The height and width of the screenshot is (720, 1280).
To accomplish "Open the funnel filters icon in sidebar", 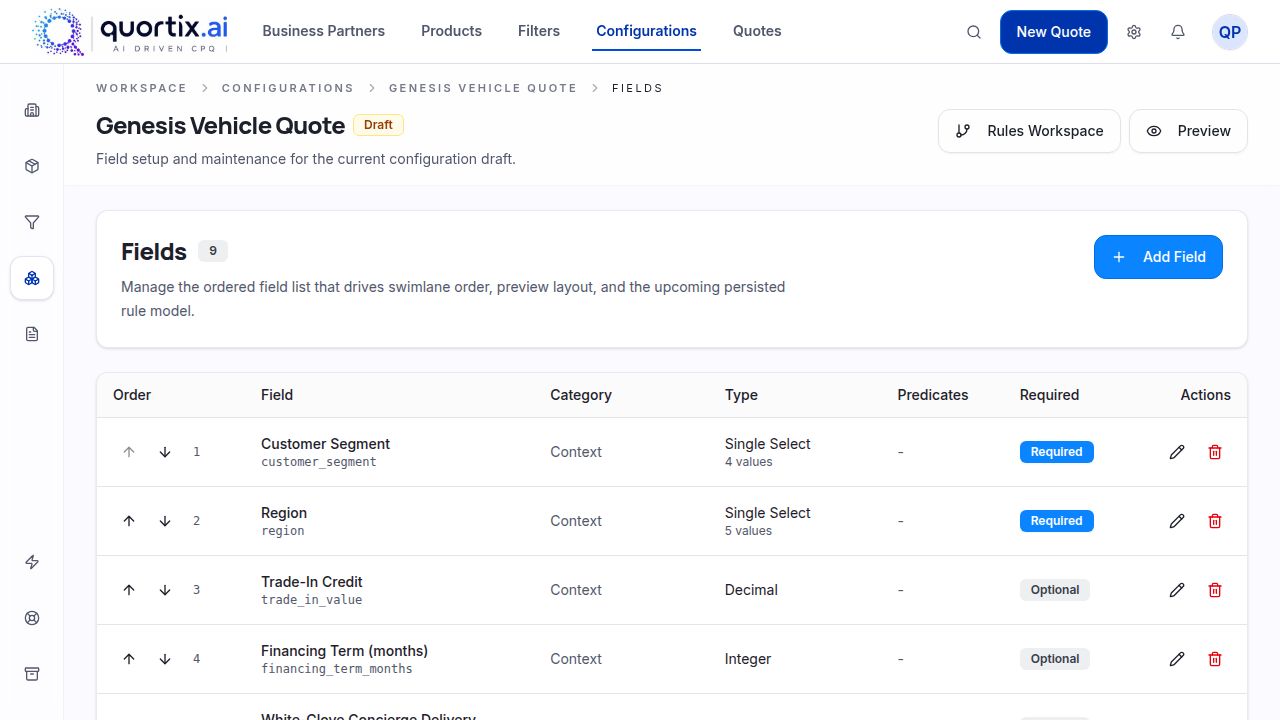I will point(32,222).
